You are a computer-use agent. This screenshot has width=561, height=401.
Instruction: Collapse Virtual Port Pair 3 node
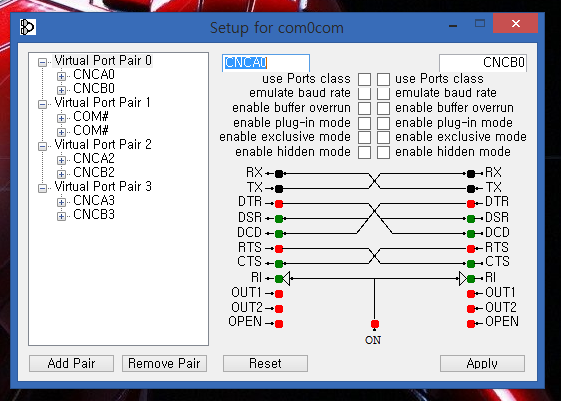(42, 188)
